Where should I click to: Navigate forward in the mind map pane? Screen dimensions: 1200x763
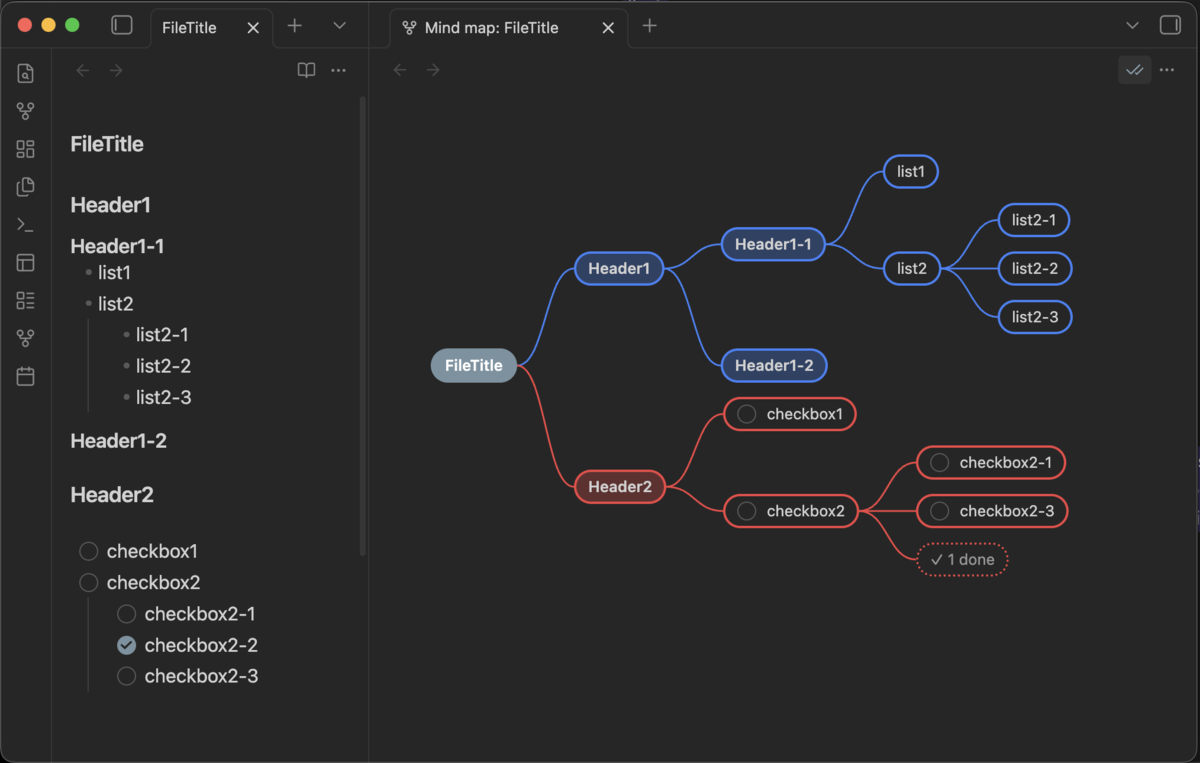pyautogui.click(x=433, y=70)
